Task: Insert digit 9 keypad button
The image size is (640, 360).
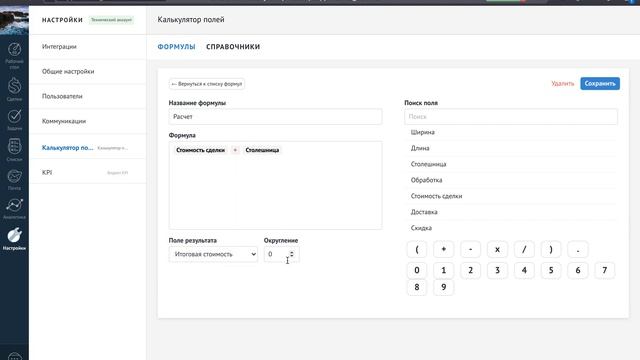Action: click(444, 287)
